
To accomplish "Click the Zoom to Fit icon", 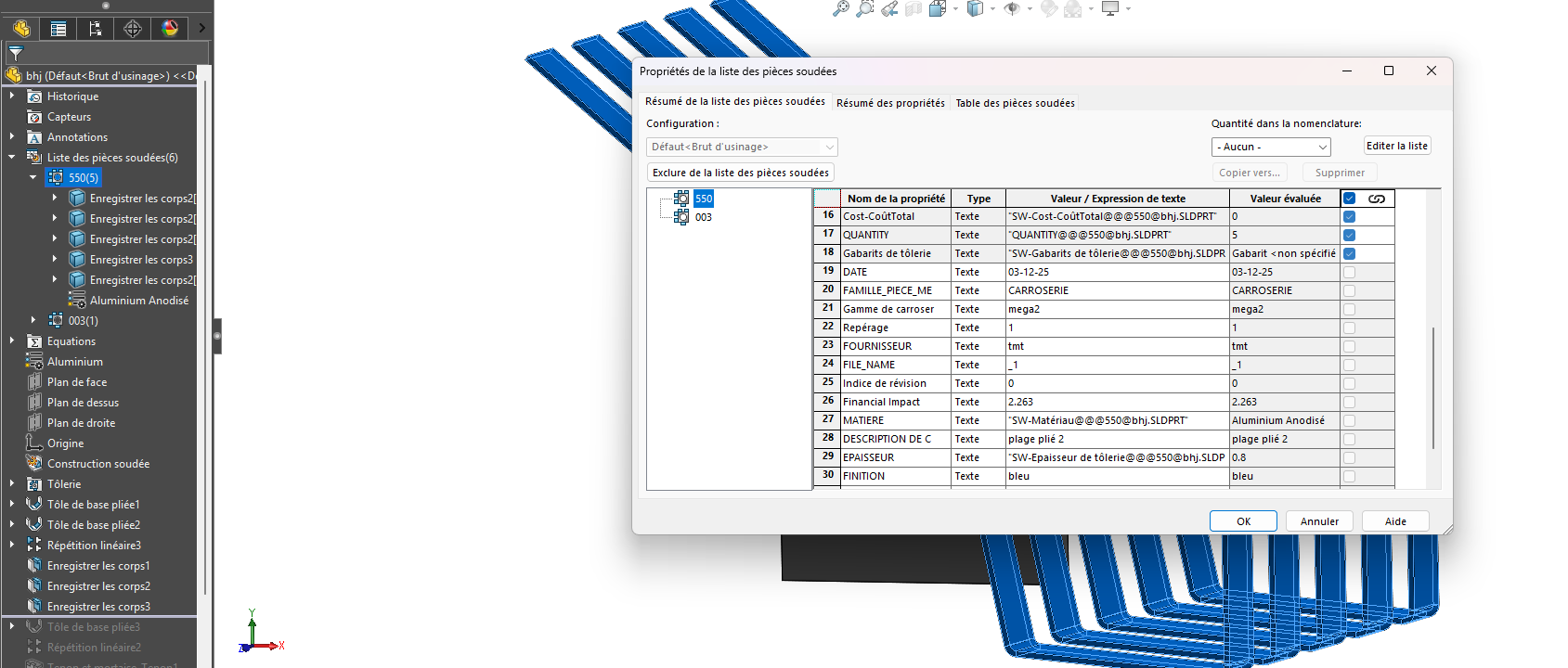I will click(x=840, y=9).
